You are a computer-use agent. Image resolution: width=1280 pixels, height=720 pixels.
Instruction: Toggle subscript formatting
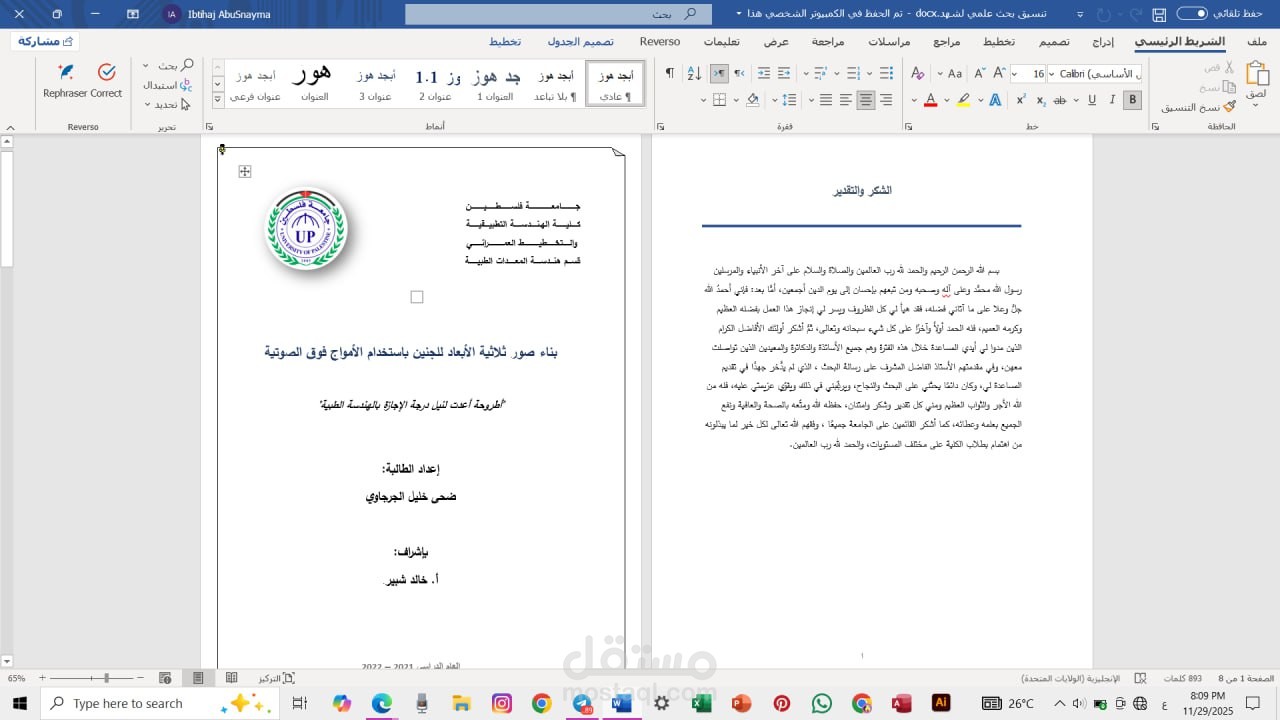pos(1040,100)
